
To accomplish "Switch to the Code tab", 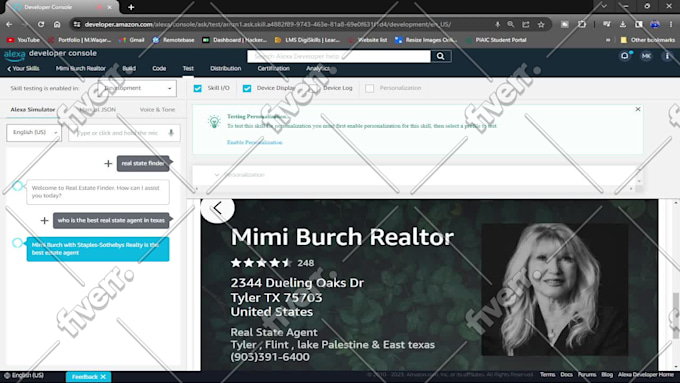I will pyautogui.click(x=159, y=69).
